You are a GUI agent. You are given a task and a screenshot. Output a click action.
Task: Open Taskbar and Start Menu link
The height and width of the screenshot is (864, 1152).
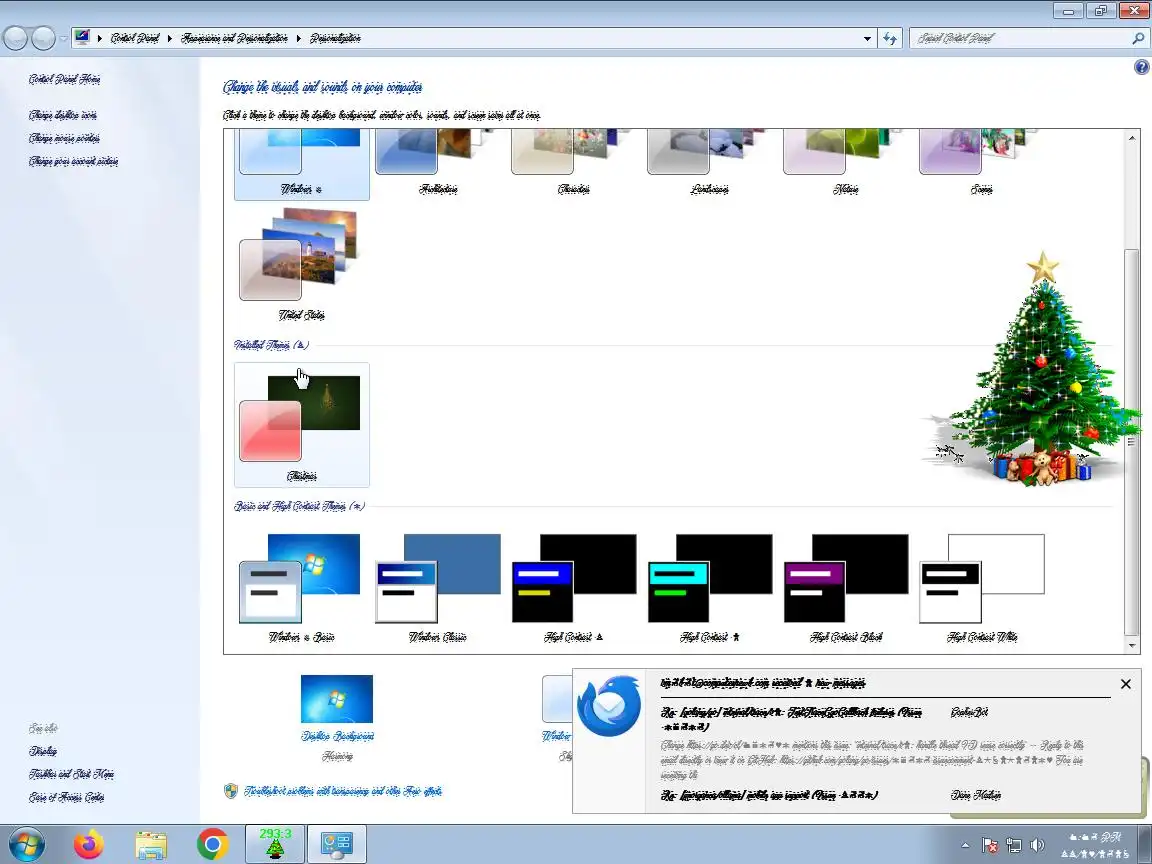pos(71,774)
